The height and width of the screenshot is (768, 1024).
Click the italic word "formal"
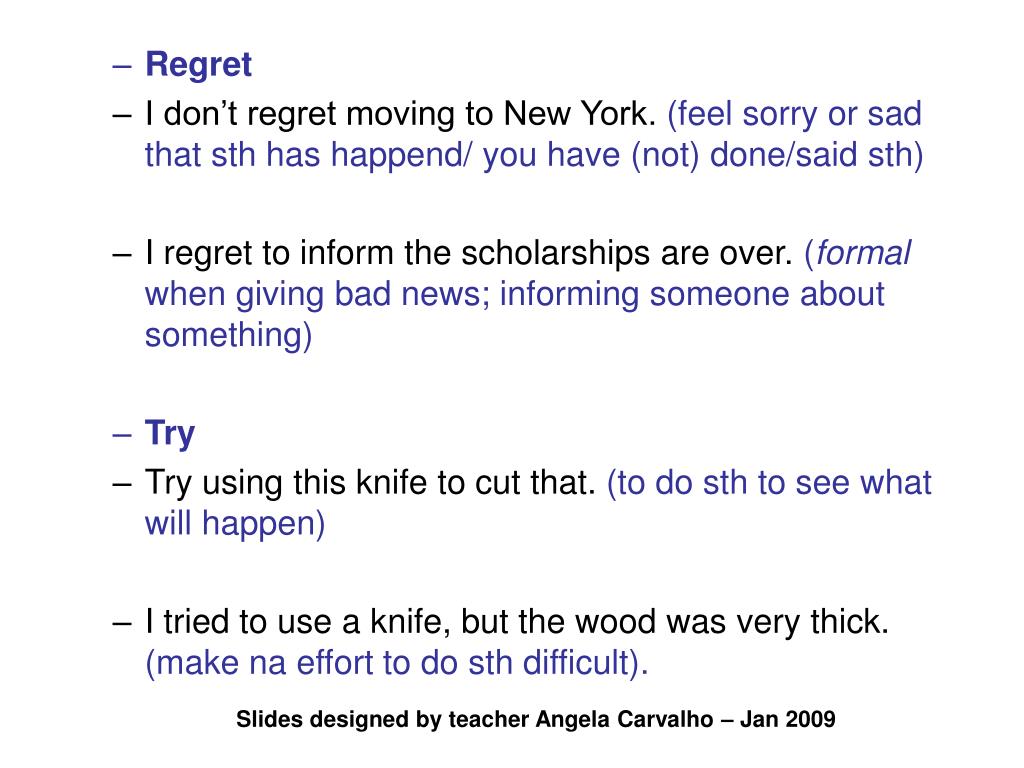[863, 254]
